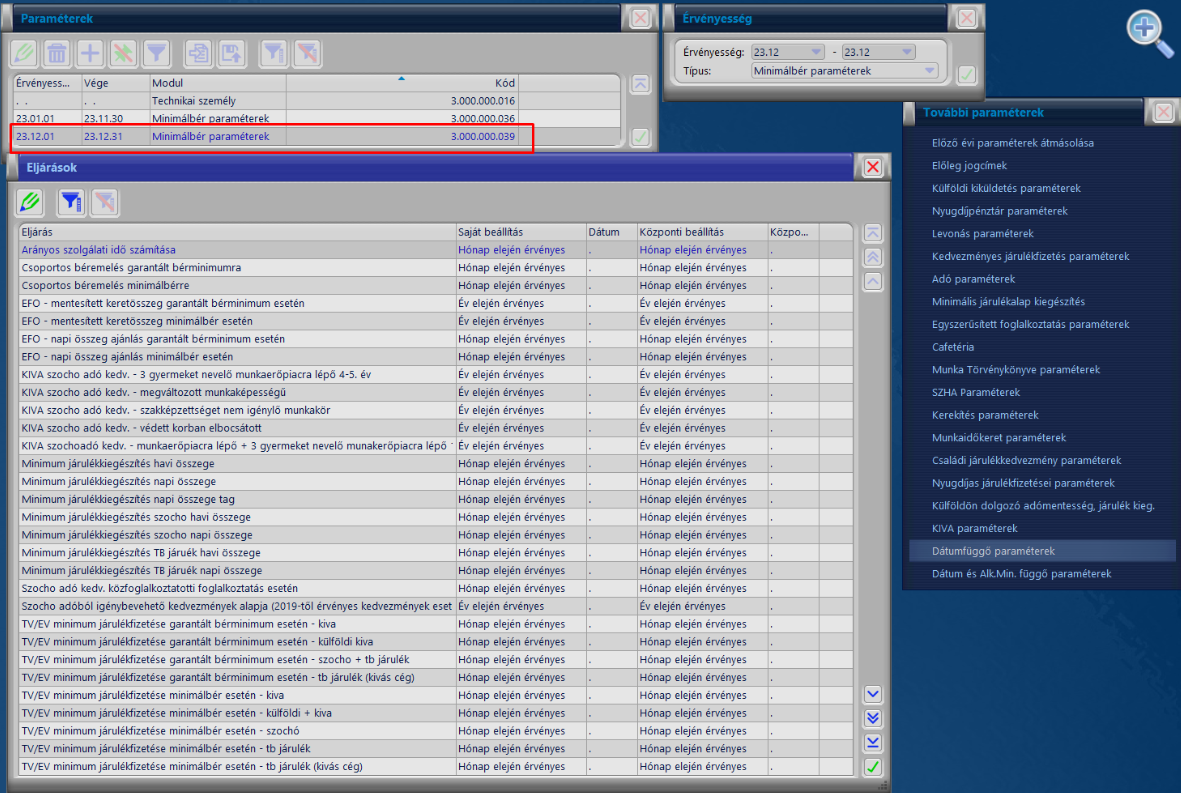Click the green edit pencil in Eljárások toolbar
This screenshot has height=793, width=1181.
30,202
